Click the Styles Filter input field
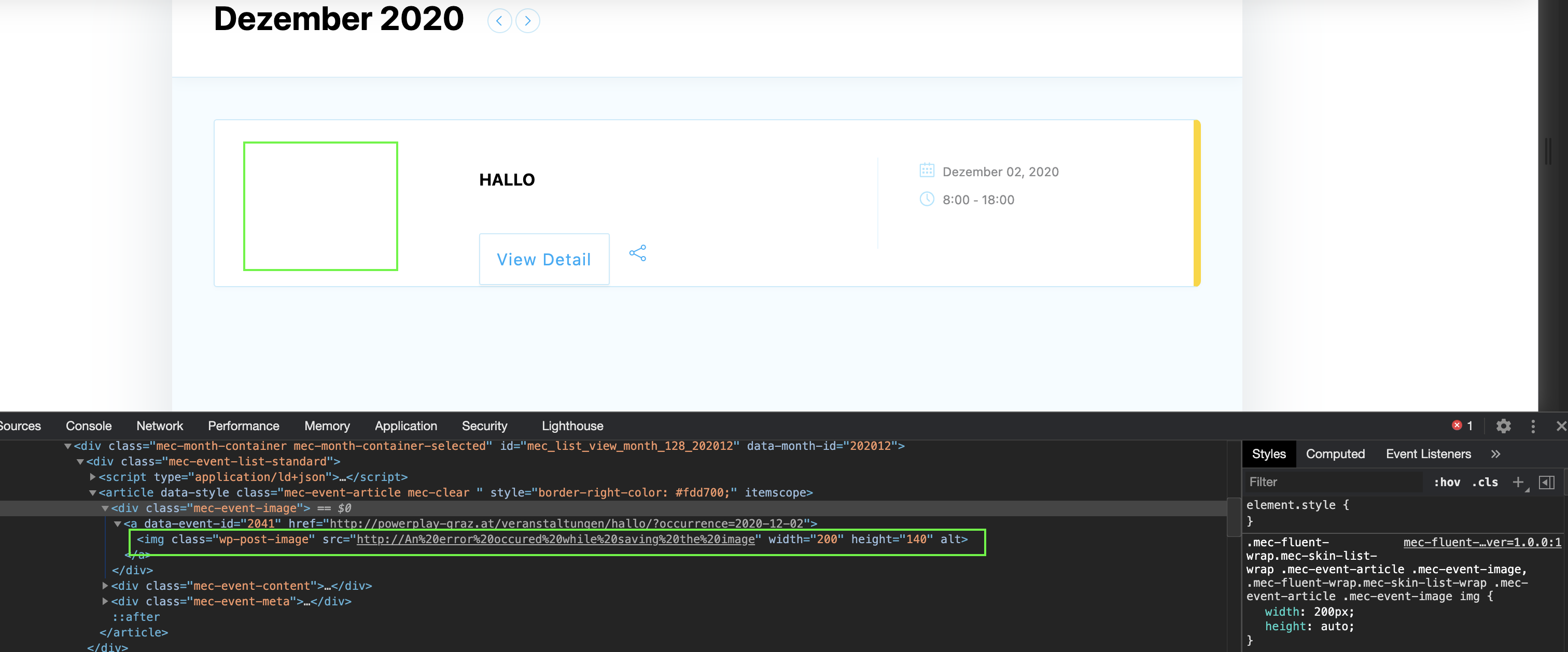1568x652 pixels. 1333,483
